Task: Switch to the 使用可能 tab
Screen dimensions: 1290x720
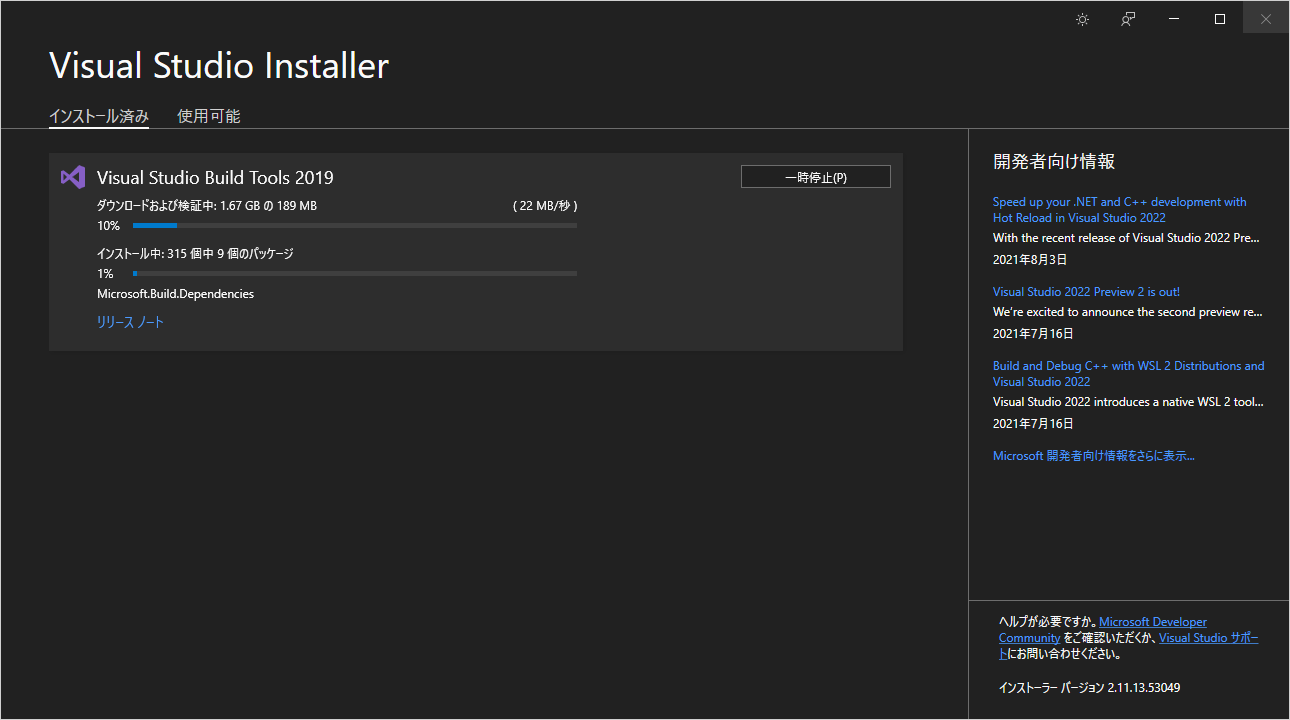Action: 208,115
